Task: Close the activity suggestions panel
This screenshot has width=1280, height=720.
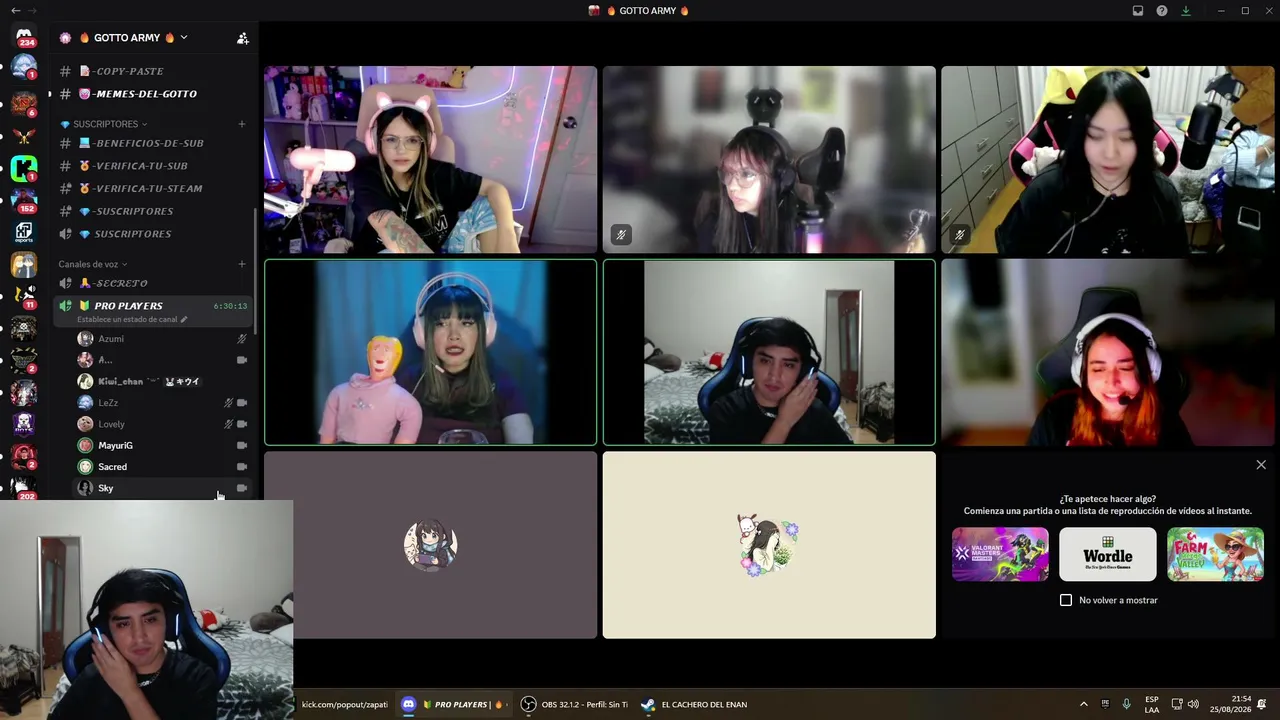Action: tap(1261, 465)
